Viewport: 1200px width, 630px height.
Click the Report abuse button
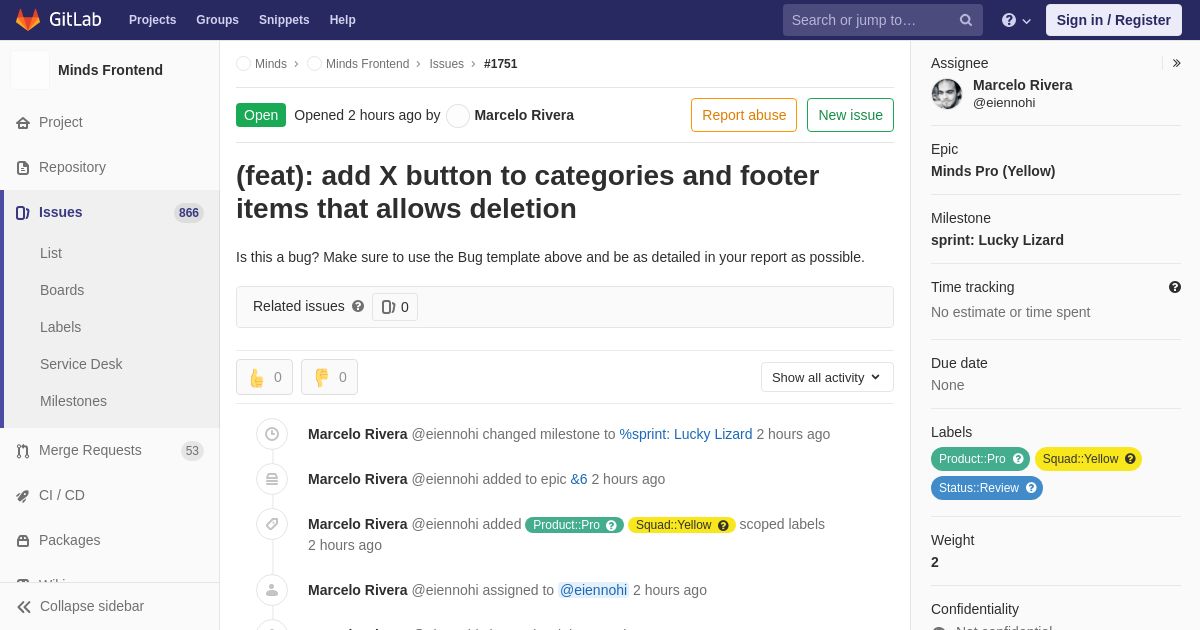coord(744,115)
